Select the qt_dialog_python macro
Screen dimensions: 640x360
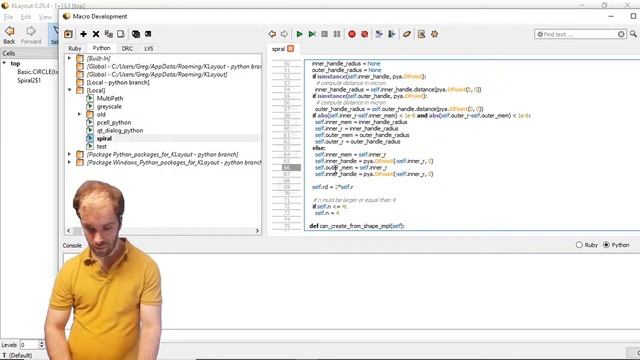coord(120,131)
